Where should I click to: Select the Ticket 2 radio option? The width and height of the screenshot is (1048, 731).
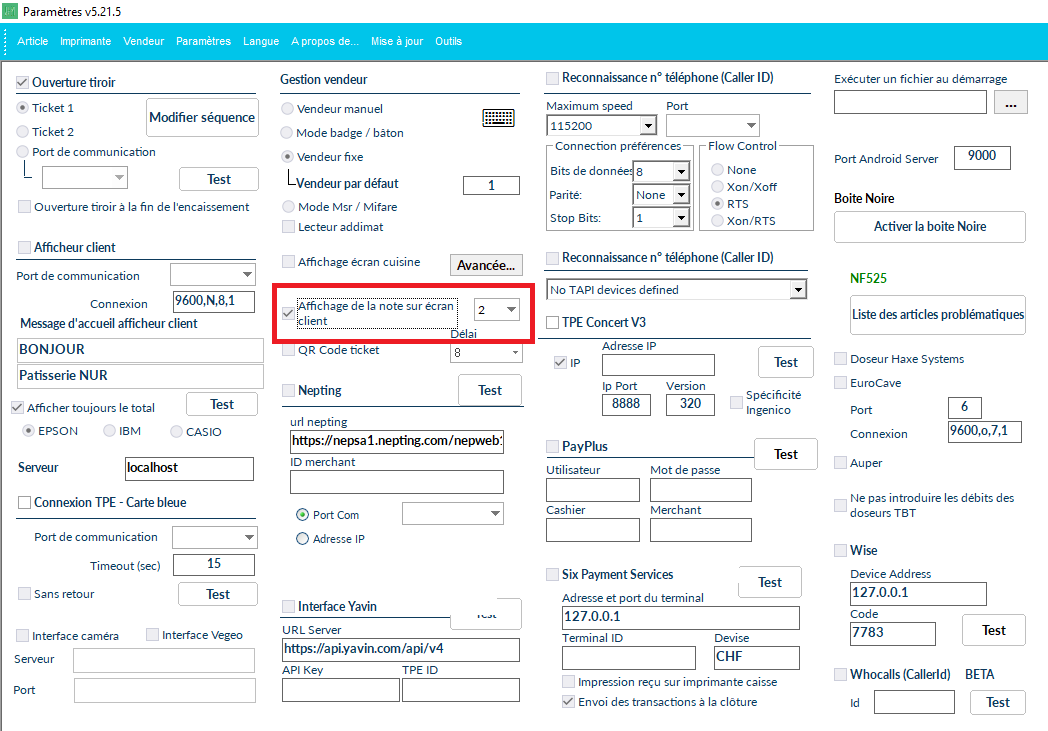point(23,132)
